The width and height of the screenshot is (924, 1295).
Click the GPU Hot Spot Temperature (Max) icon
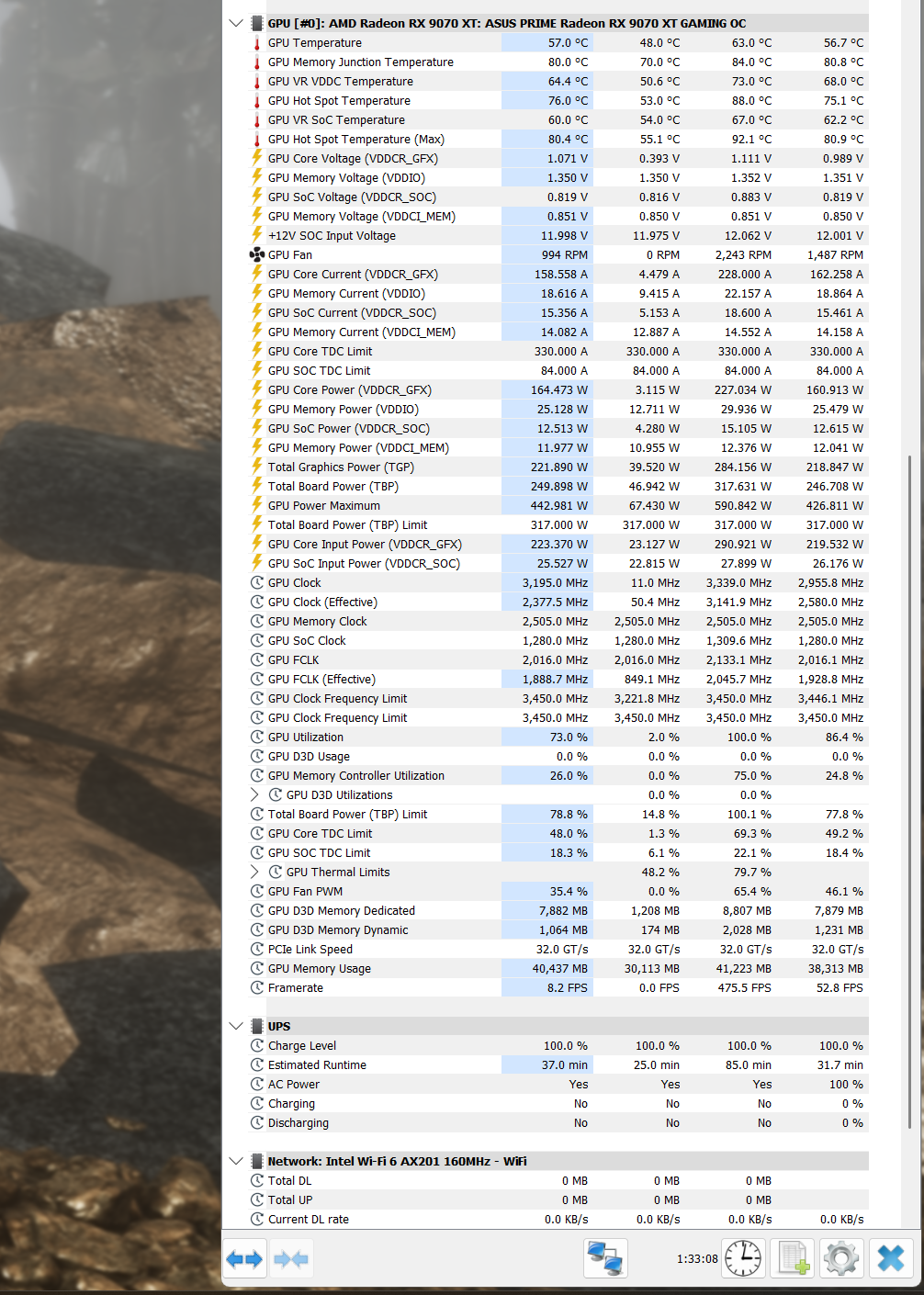click(x=257, y=139)
